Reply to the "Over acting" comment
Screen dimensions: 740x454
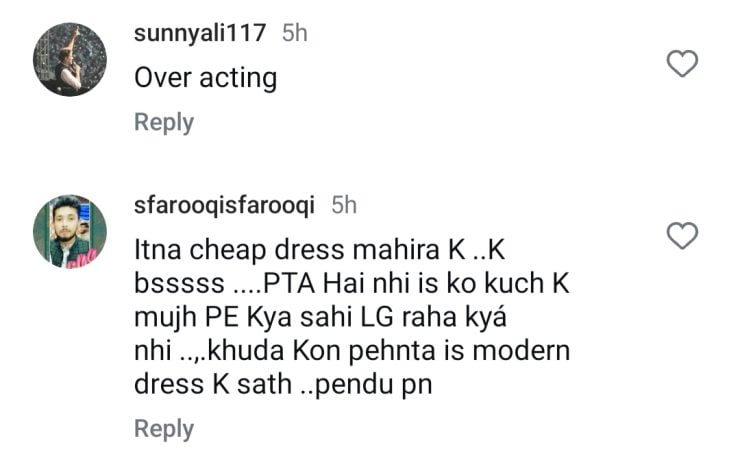pos(164,122)
